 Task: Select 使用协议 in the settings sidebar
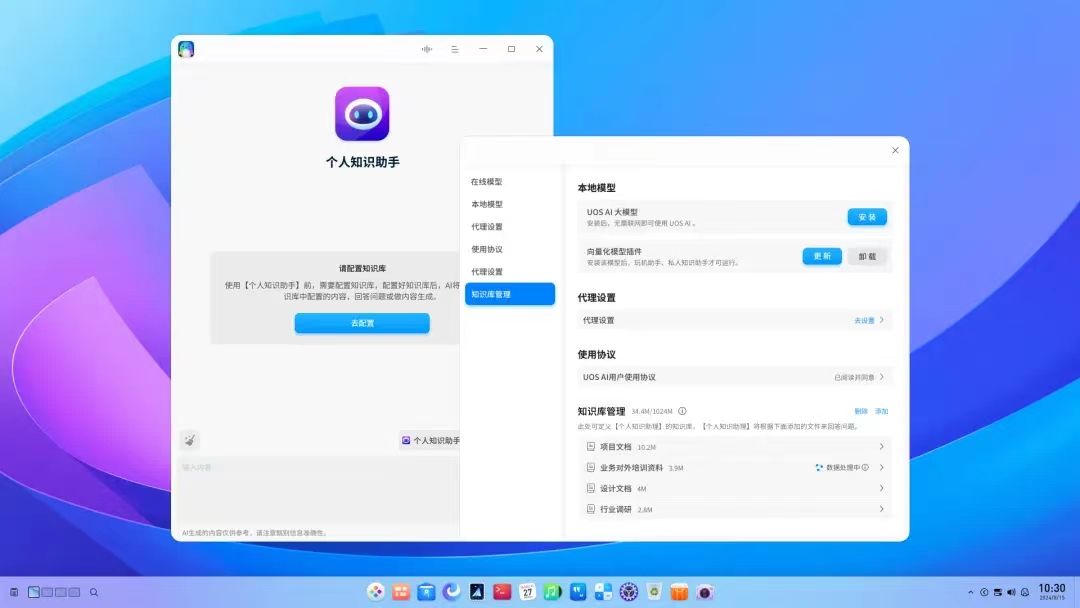486,249
